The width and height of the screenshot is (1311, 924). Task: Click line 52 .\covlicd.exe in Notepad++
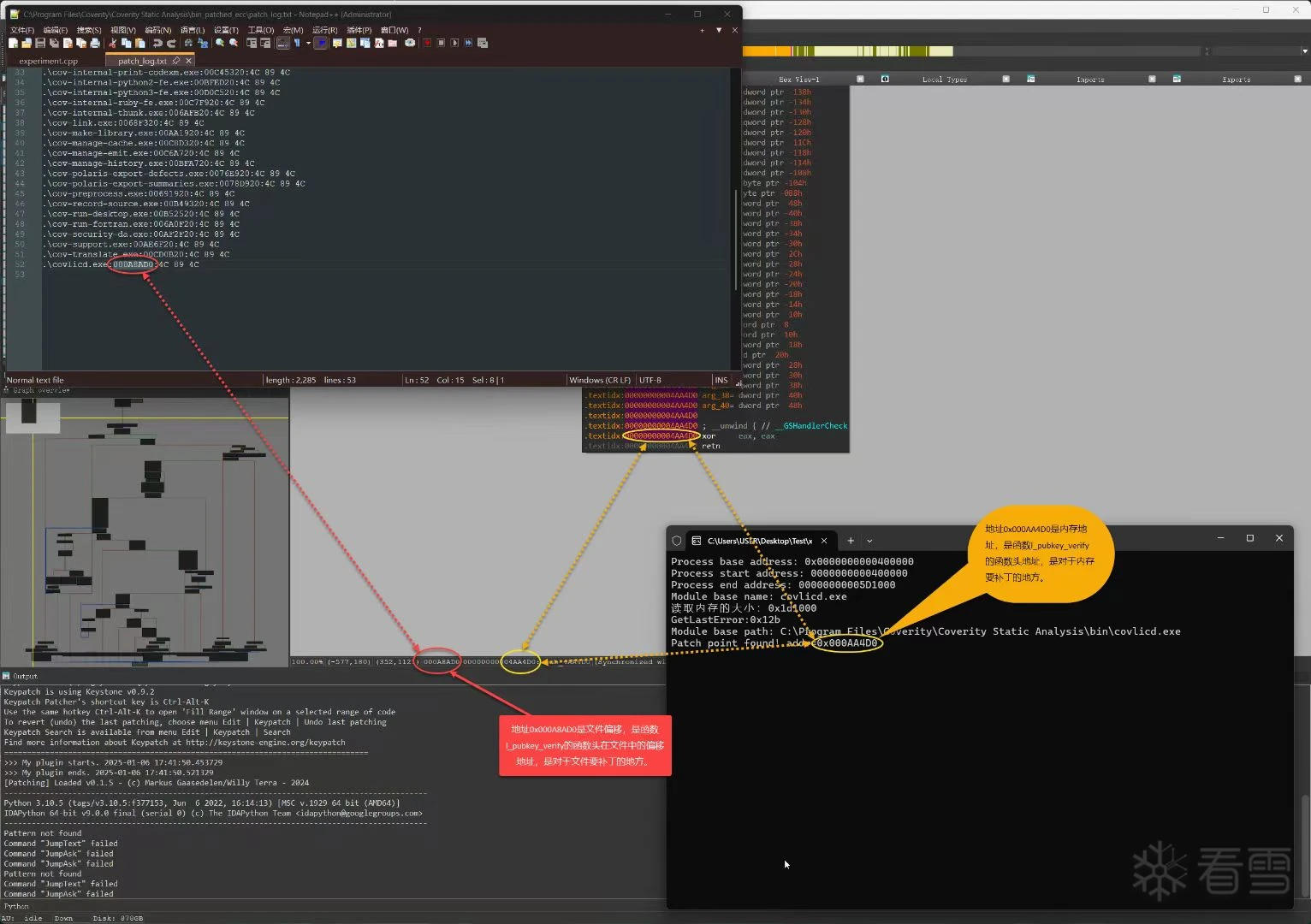click(121, 264)
